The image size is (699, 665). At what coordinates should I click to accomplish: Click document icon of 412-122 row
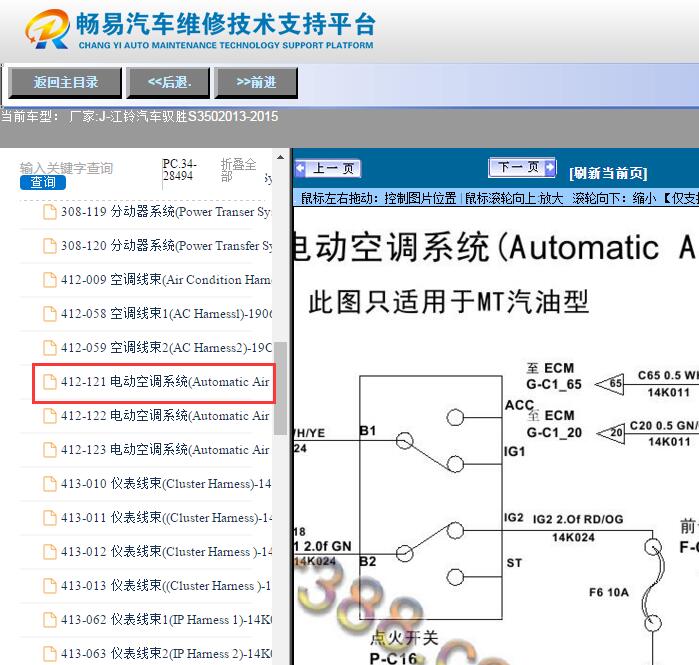pos(49,416)
